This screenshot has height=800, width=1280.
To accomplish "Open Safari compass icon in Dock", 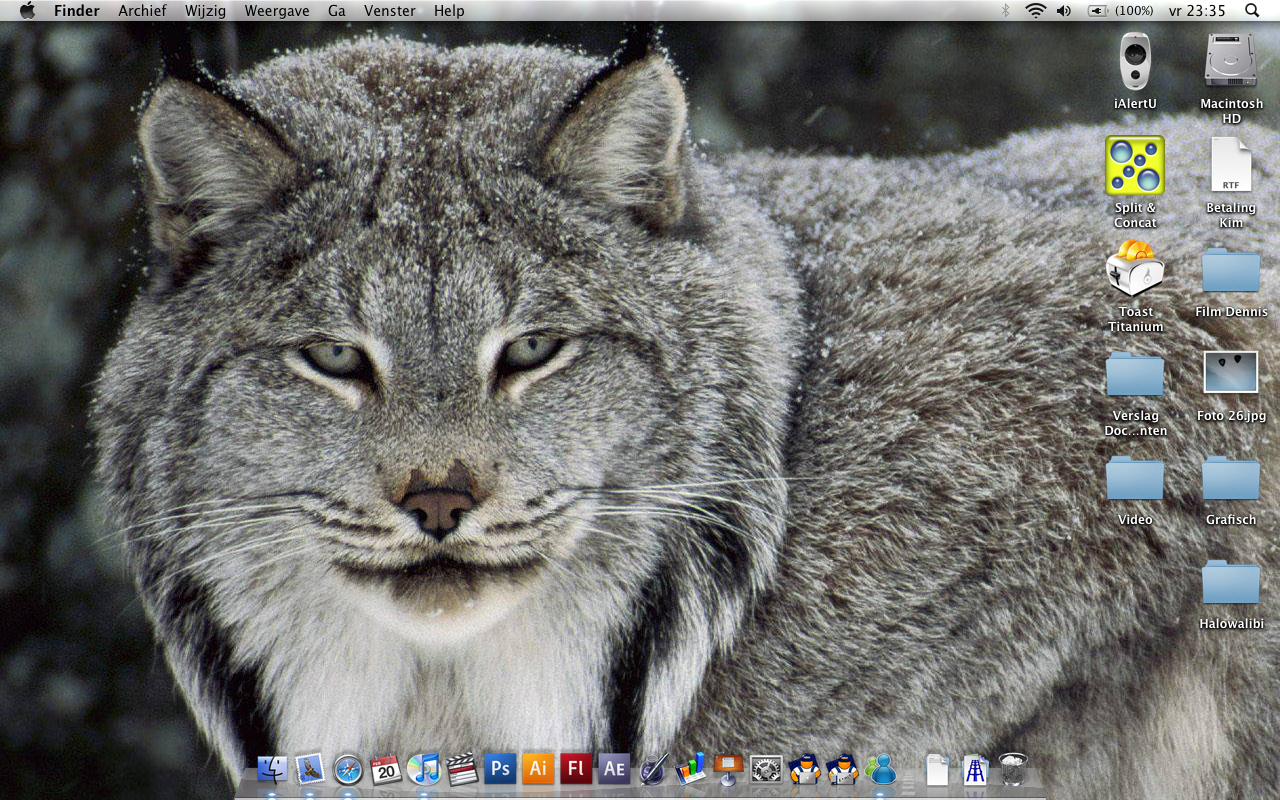I will [x=348, y=769].
